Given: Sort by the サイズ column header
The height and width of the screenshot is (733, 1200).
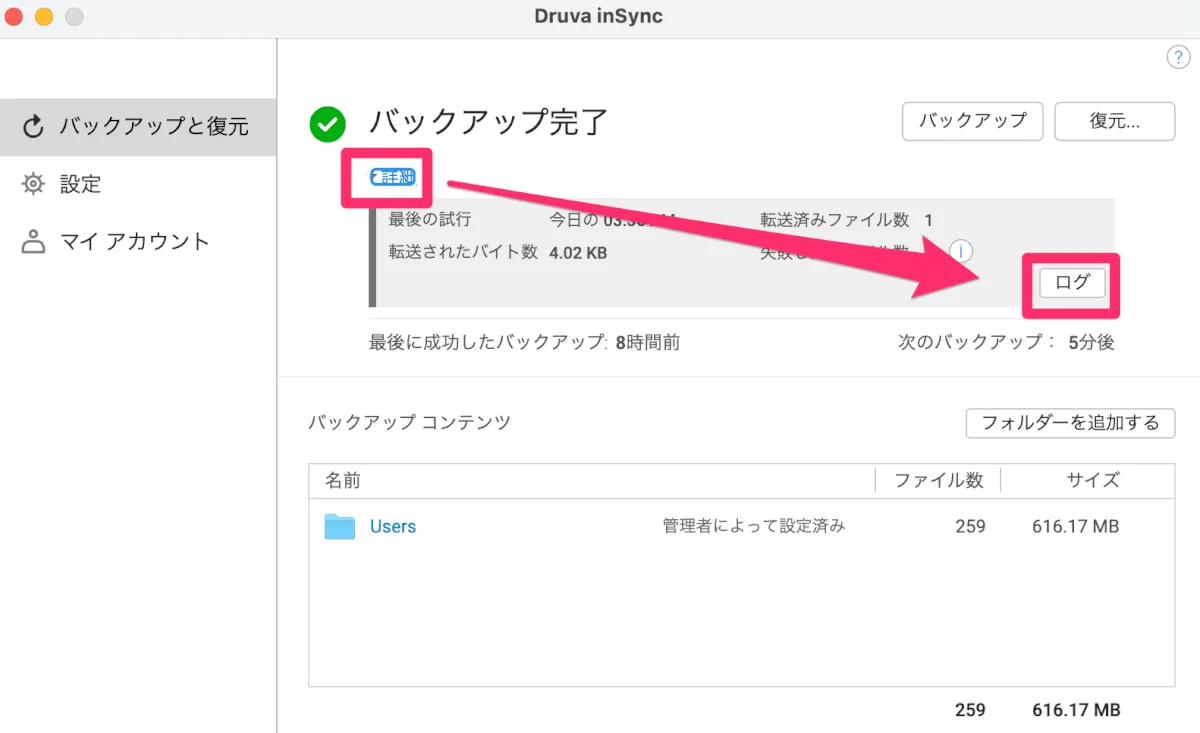Looking at the screenshot, I should click(1092, 481).
